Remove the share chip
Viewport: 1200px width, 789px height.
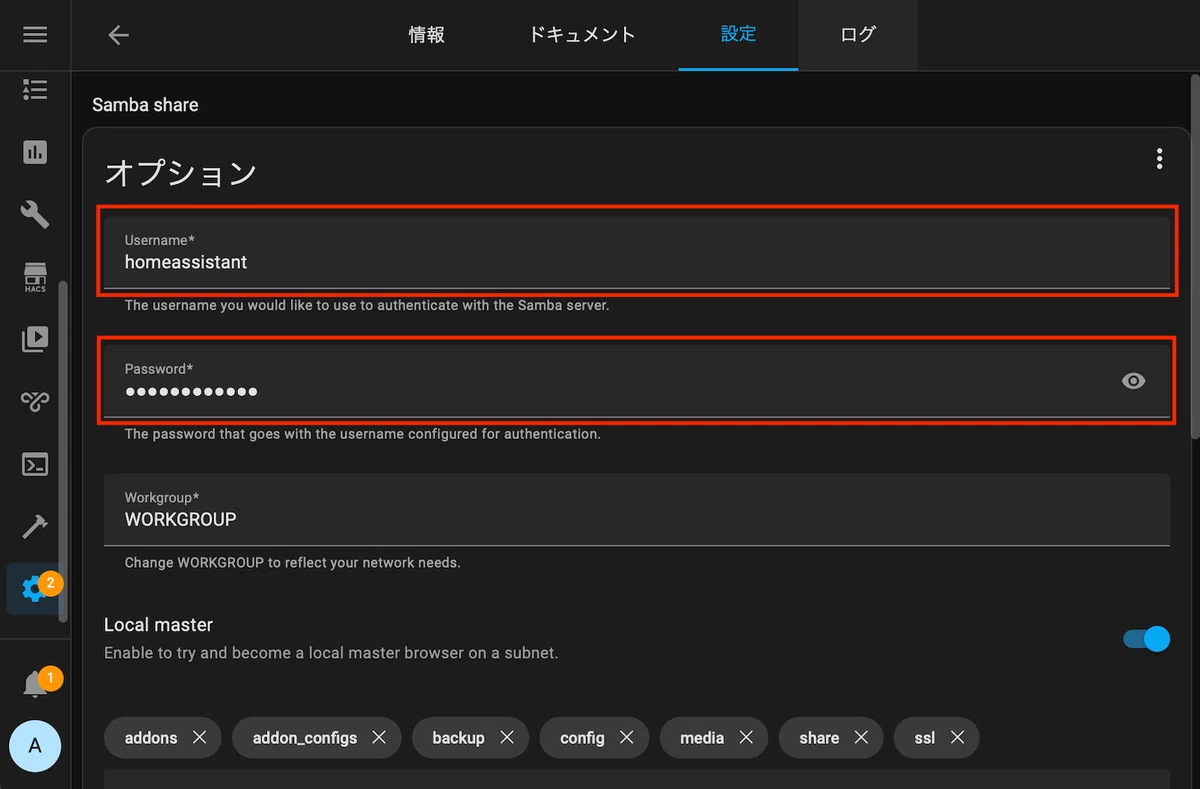point(861,737)
